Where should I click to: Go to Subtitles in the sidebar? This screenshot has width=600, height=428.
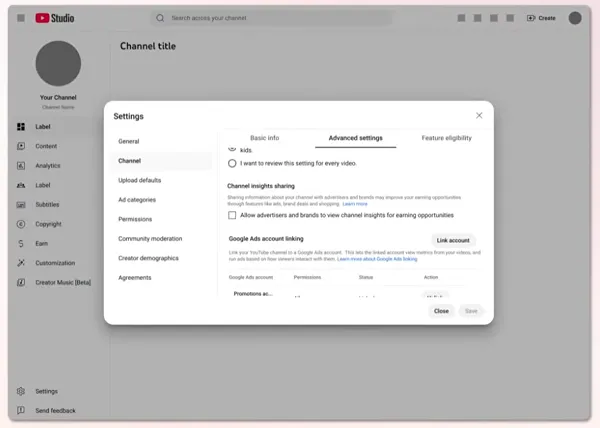(47, 205)
